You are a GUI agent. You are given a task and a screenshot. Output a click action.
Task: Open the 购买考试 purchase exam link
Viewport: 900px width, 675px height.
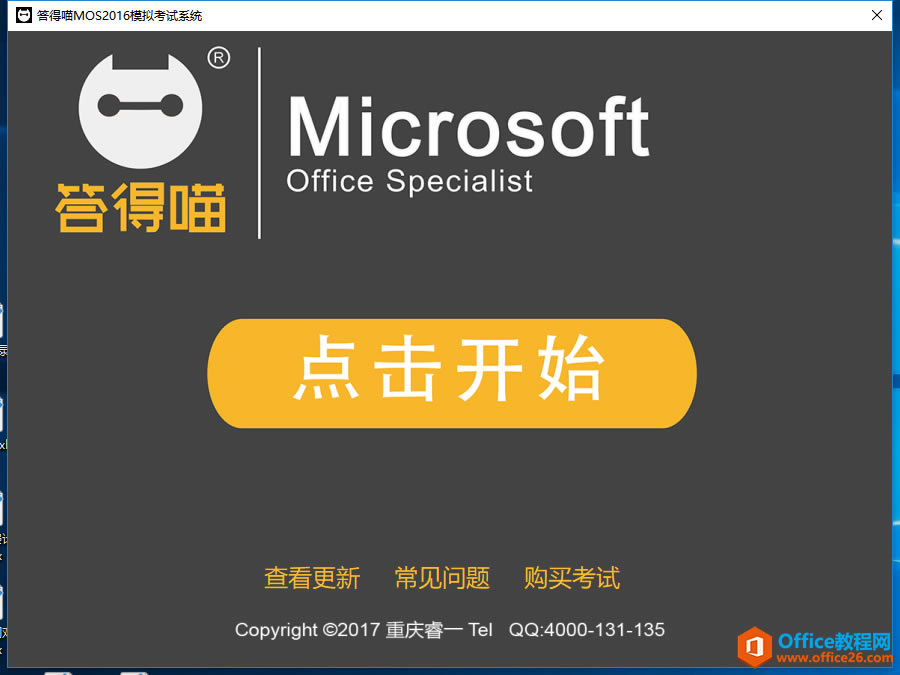pyautogui.click(x=571, y=578)
